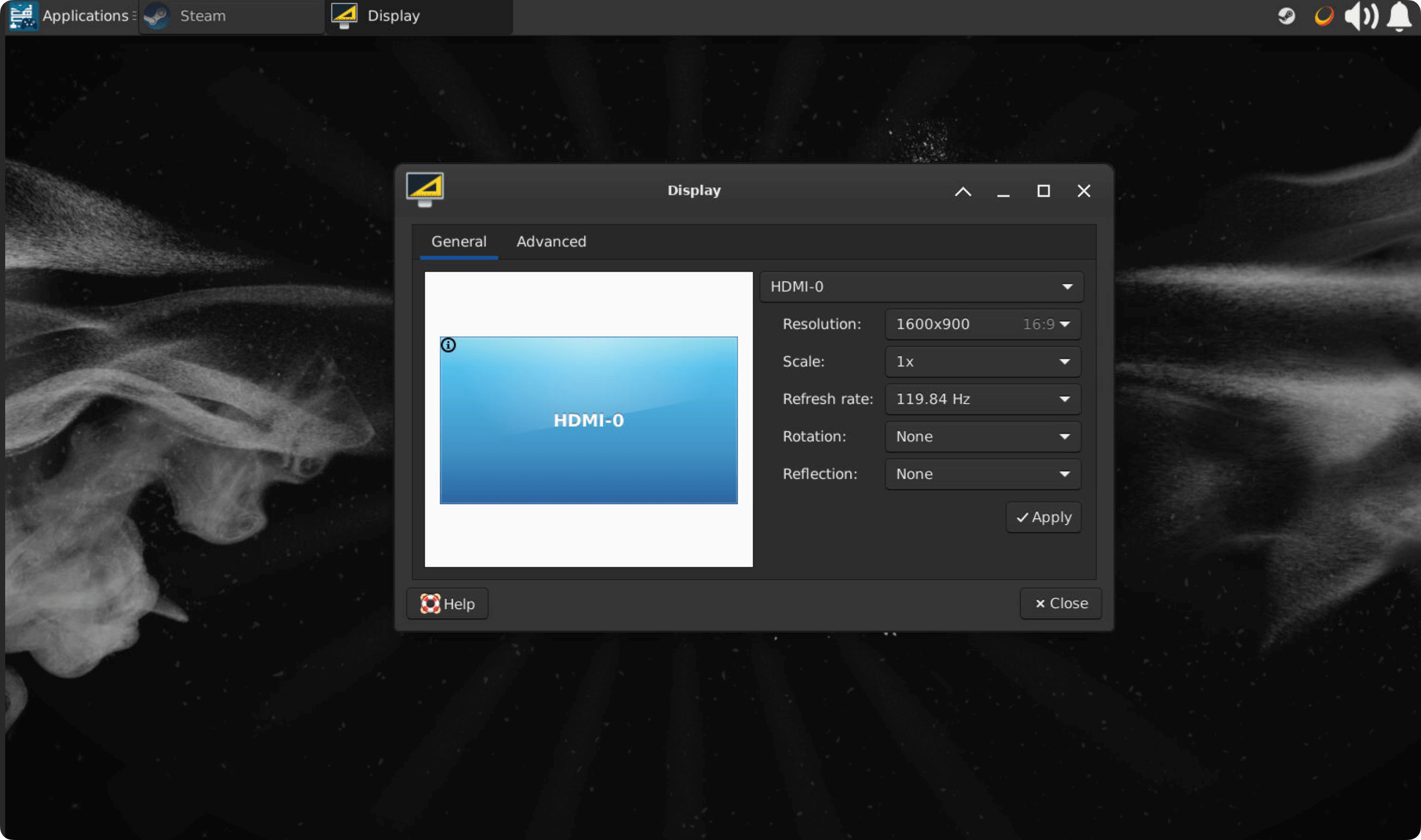1421x840 pixels.
Task: Select the General tab
Action: click(x=459, y=241)
